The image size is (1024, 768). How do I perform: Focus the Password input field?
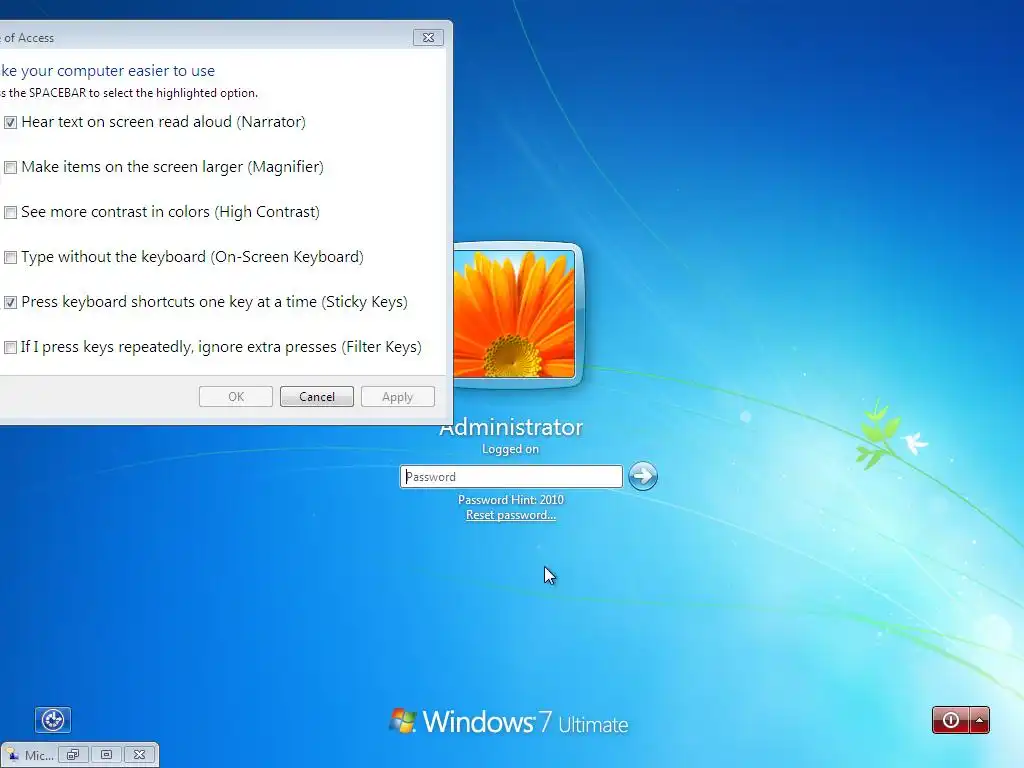point(511,477)
